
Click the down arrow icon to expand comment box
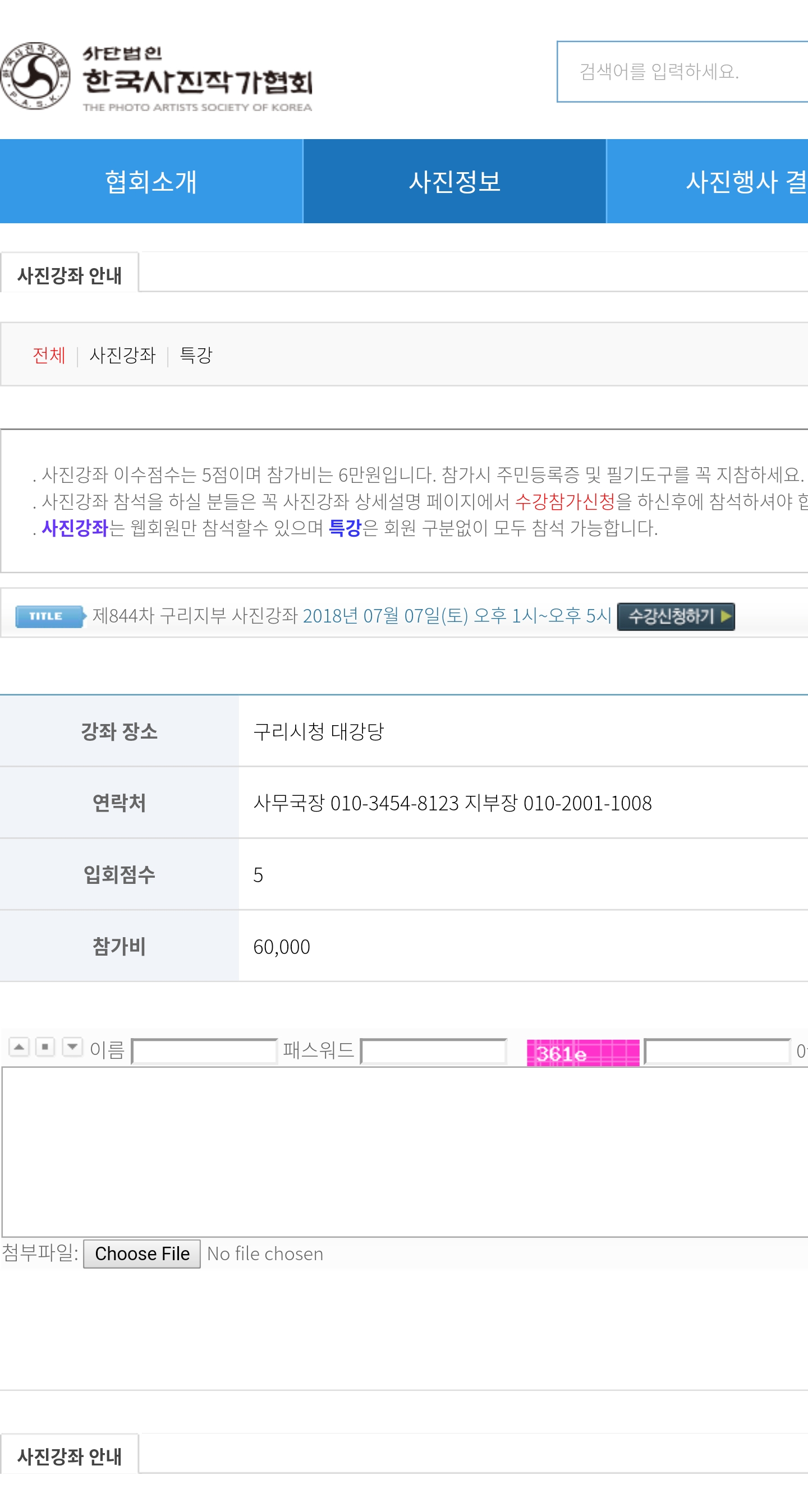pyautogui.click(x=72, y=1047)
